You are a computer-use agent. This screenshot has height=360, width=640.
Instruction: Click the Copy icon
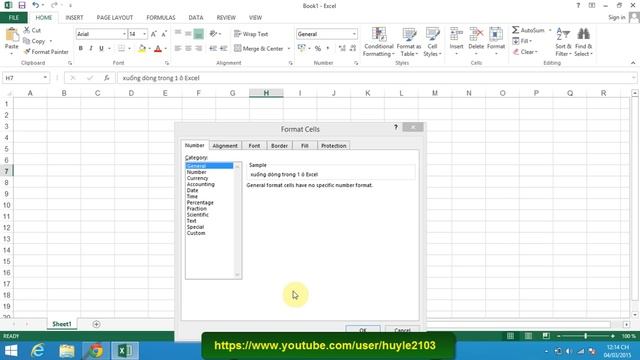27,41
